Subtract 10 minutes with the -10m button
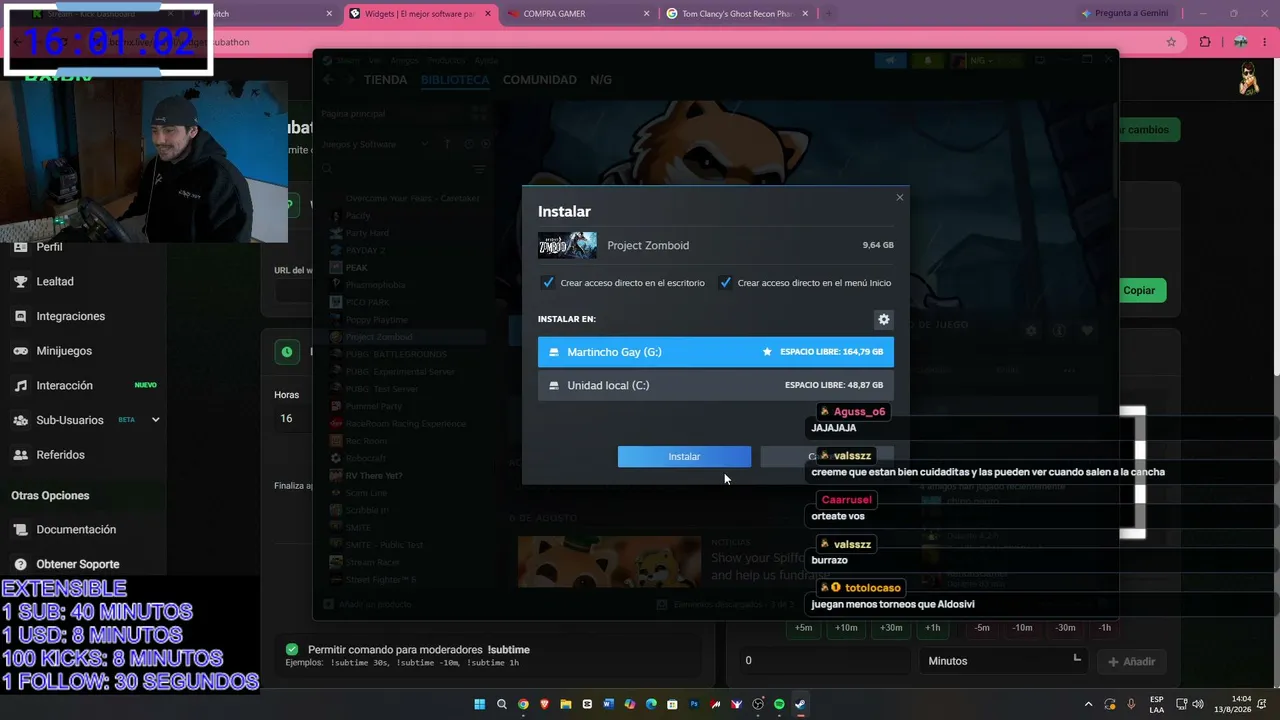1280x720 pixels. [1022, 628]
